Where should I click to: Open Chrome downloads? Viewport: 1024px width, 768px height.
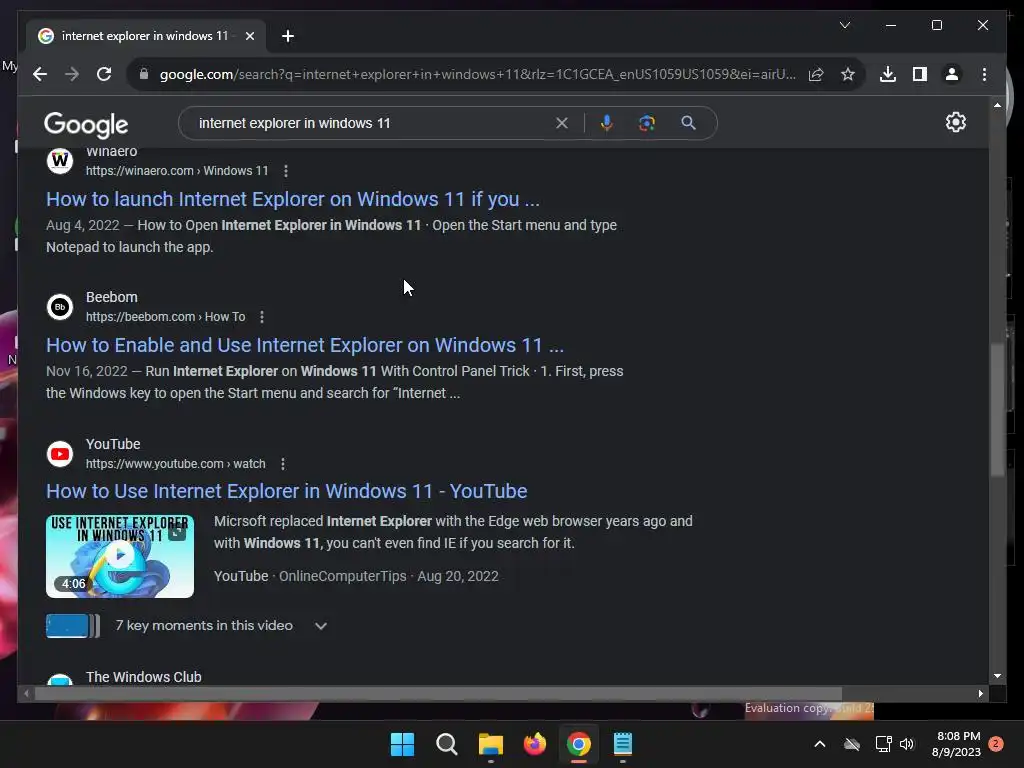click(888, 74)
